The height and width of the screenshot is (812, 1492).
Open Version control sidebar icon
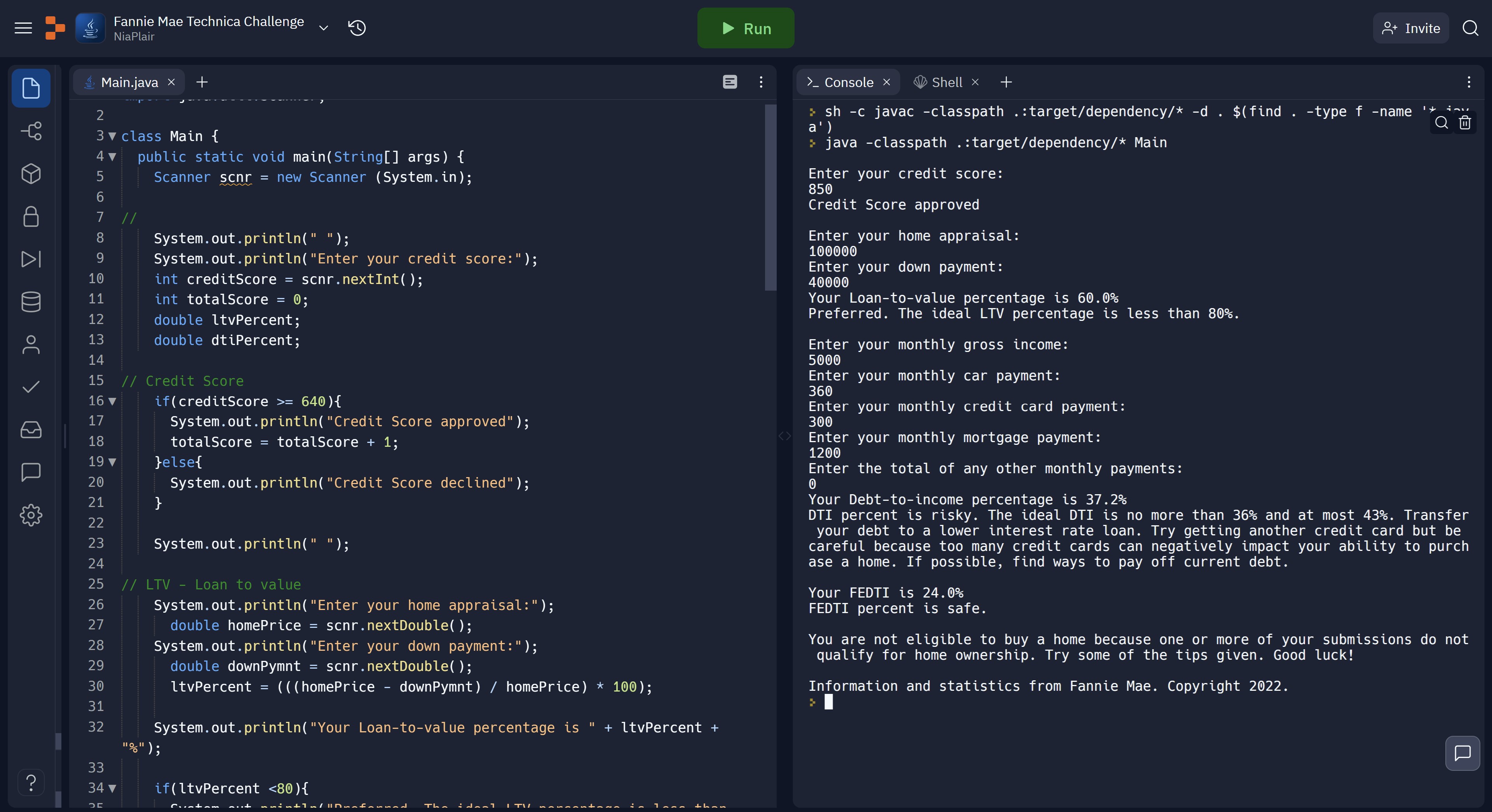[x=31, y=131]
